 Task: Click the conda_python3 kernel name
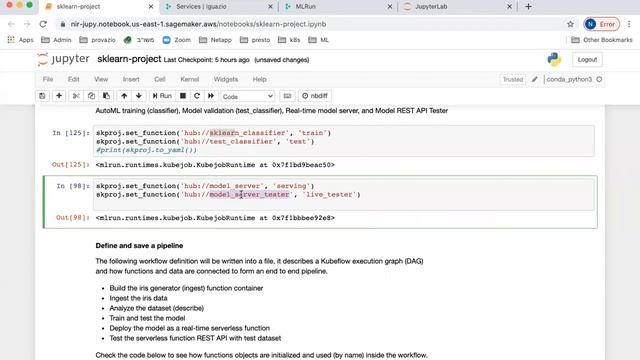(569, 80)
